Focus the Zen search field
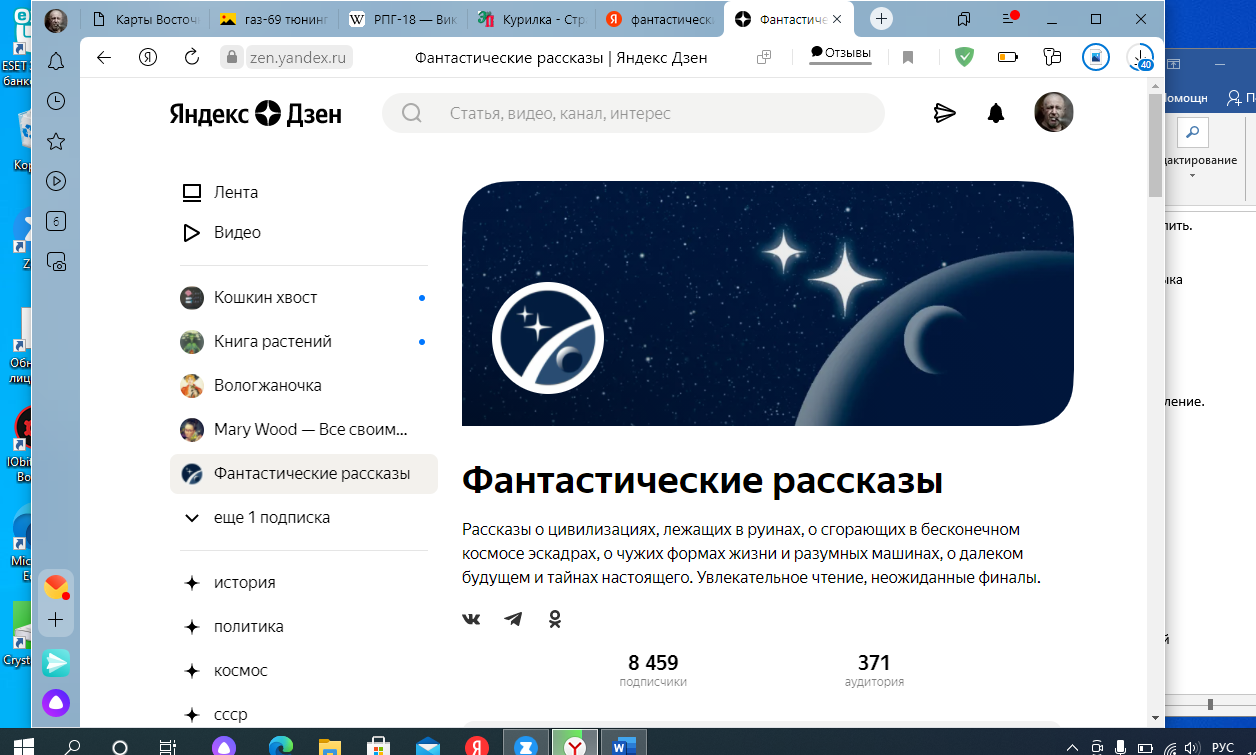 point(634,113)
